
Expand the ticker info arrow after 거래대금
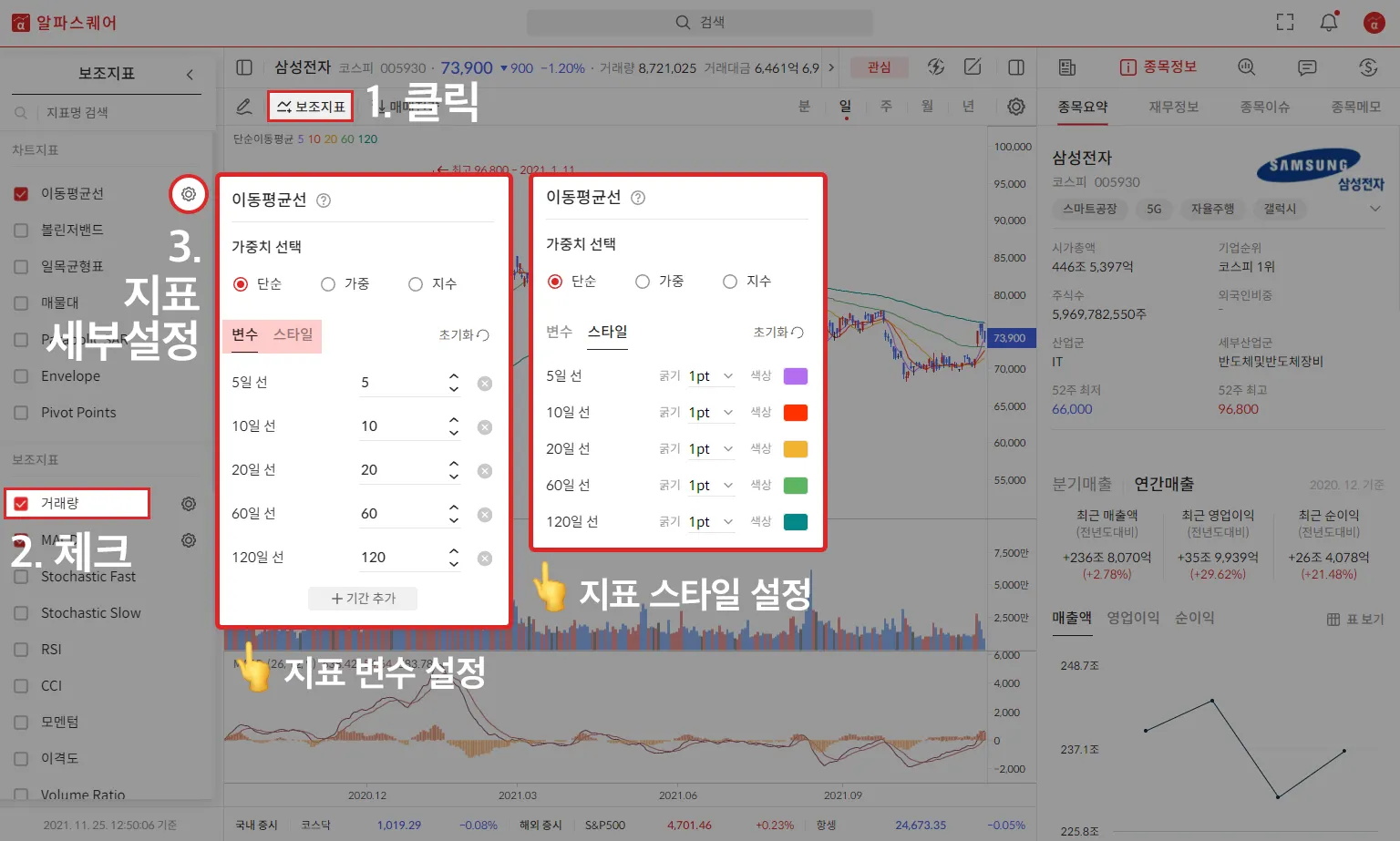831,67
